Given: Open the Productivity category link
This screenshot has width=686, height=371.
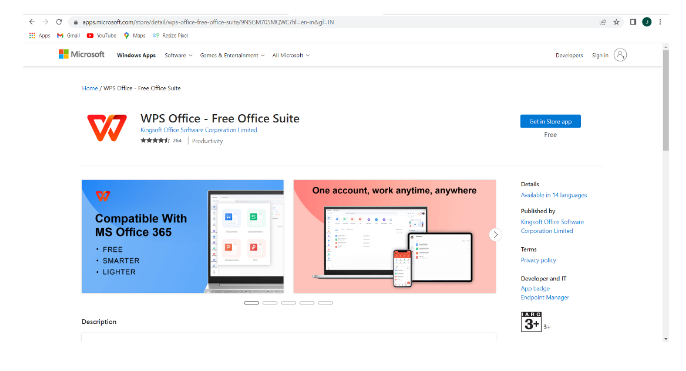Looking at the screenshot, I should click(207, 141).
